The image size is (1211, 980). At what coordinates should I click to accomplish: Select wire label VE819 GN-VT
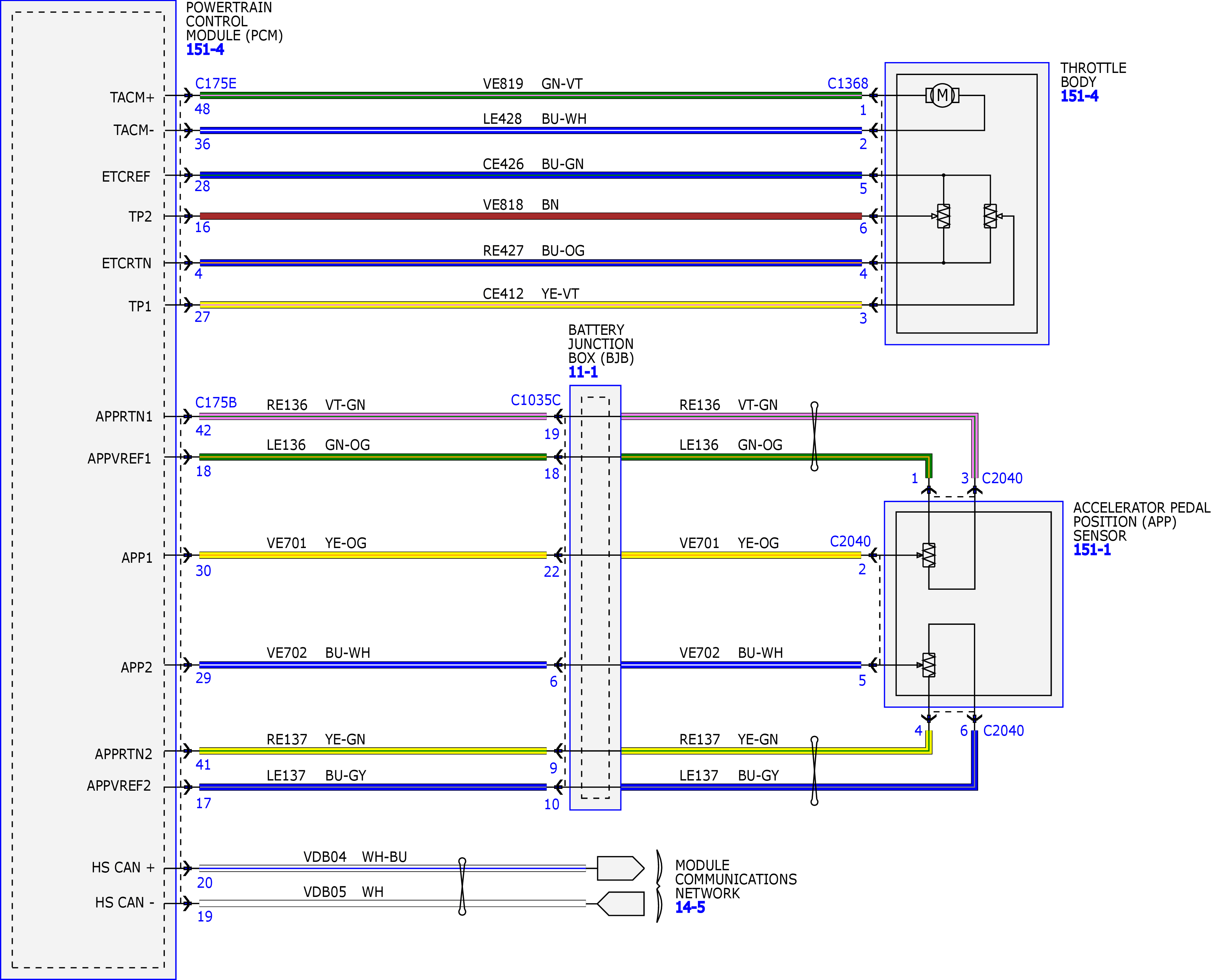point(532,83)
